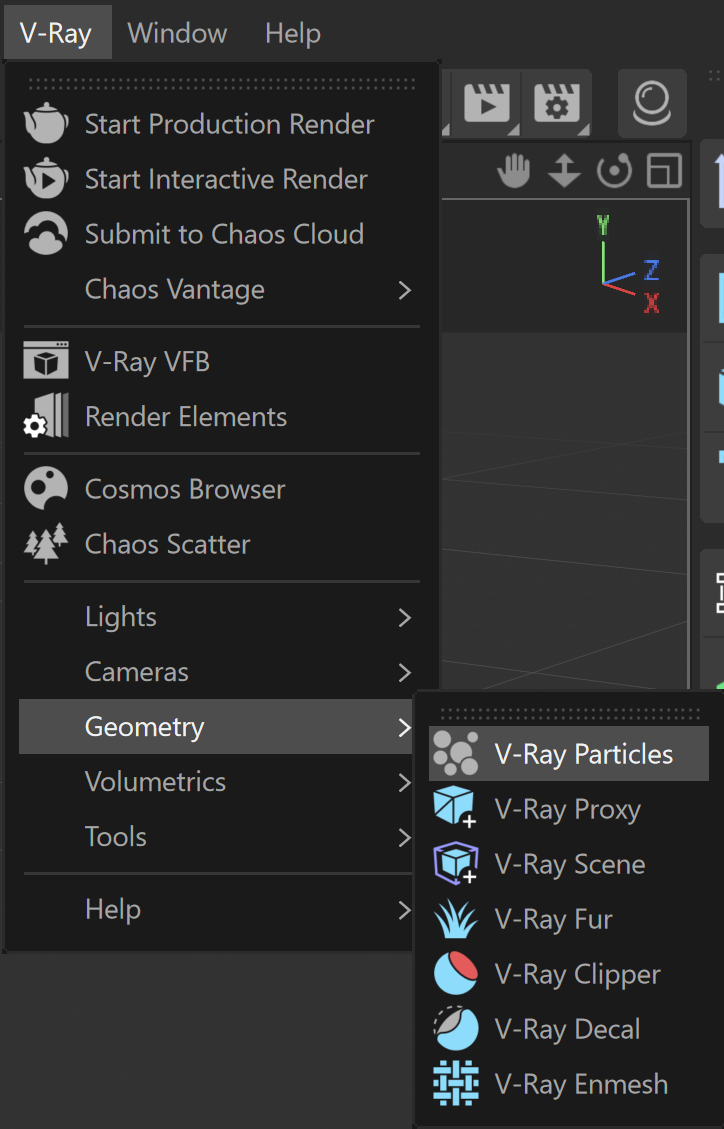This screenshot has height=1129, width=724.
Task: Select V-Ray Clipper from Geometry submenu
Action: click(x=569, y=974)
